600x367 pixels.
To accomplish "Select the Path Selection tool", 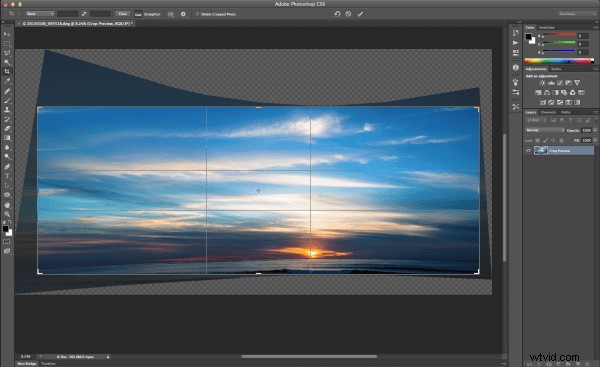I will point(7,186).
